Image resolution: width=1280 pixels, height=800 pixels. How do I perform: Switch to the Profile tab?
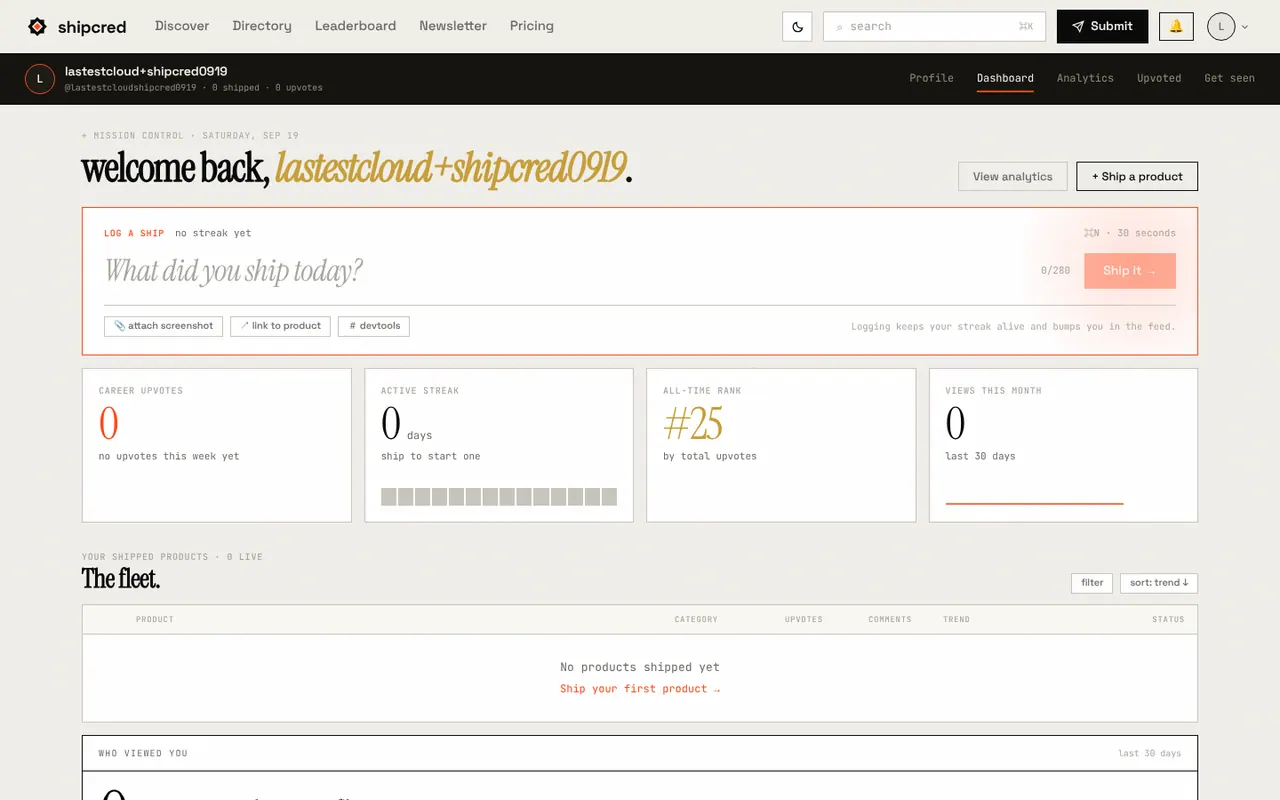931,78
